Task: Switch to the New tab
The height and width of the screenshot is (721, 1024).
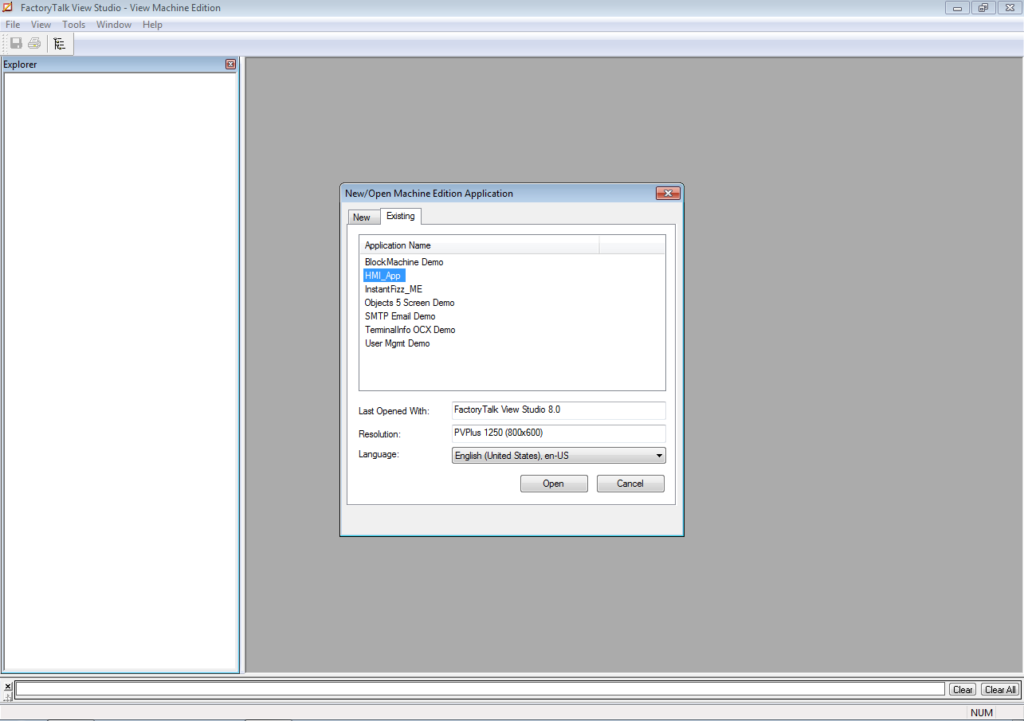Action: click(x=362, y=216)
